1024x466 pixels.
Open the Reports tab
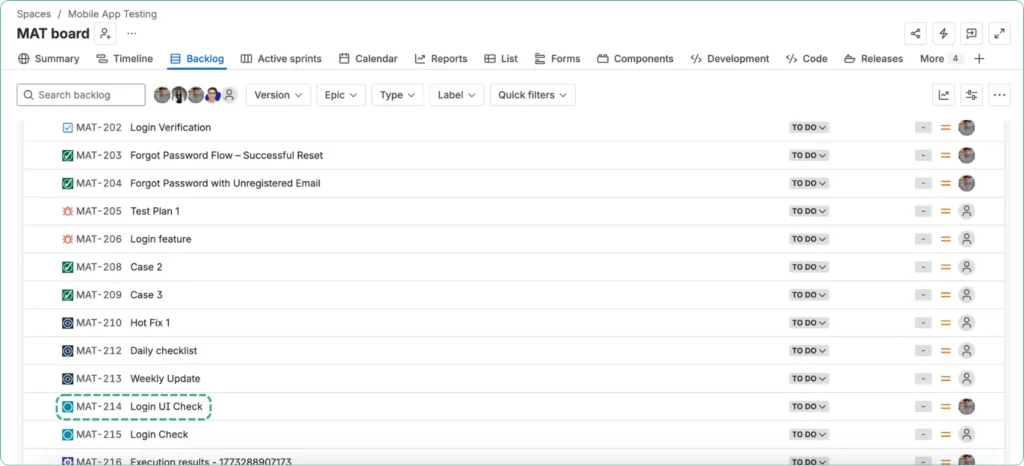click(x=441, y=59)
